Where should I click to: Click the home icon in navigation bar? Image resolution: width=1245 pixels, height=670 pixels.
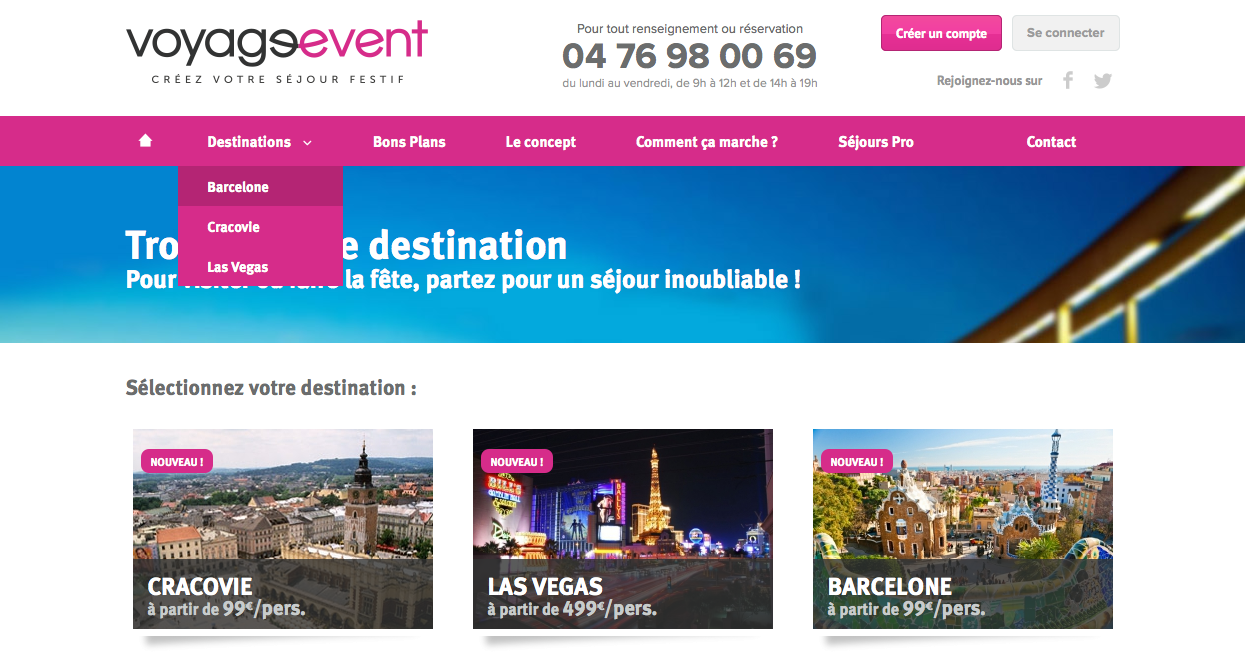(145, 141)
